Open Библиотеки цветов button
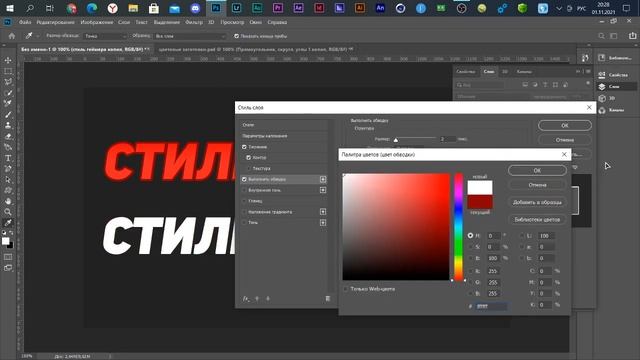 537,220
